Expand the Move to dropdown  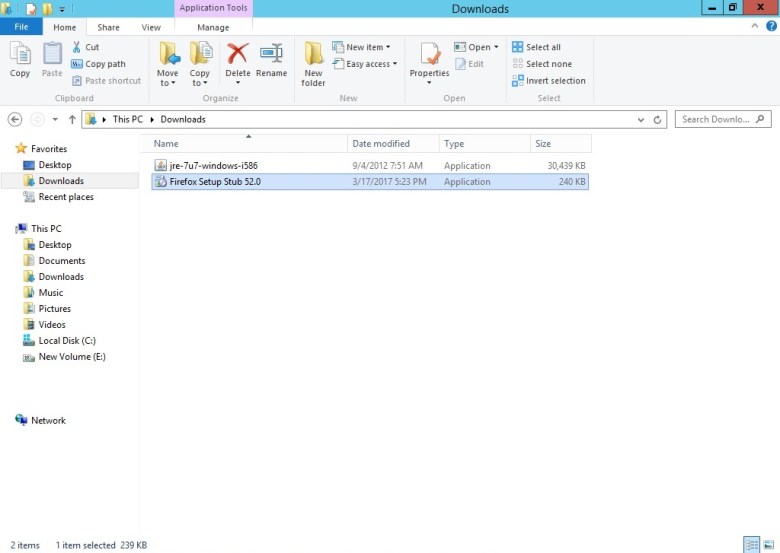(167, 83)
